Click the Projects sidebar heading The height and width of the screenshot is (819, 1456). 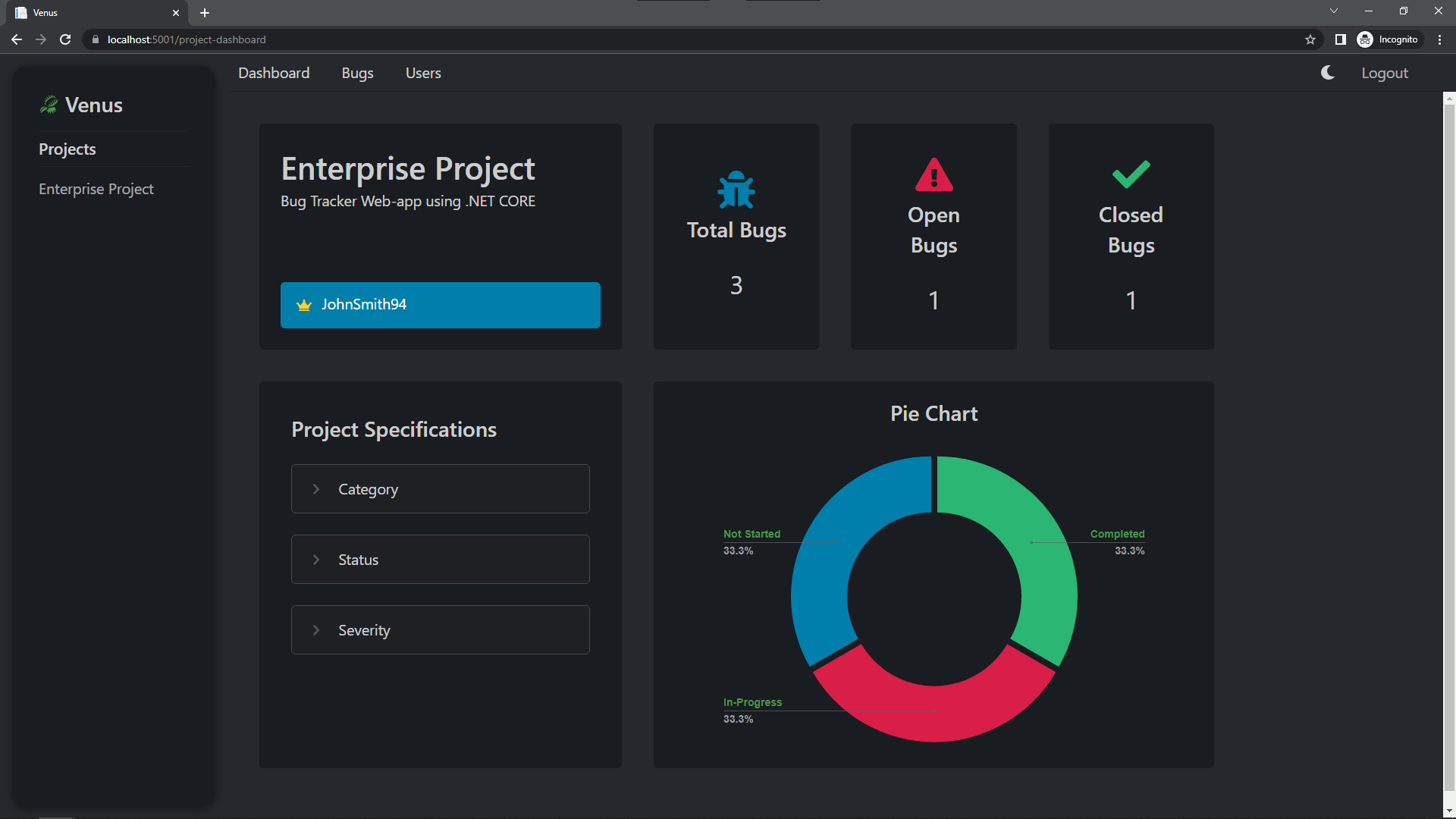click(x=67, y=149)
